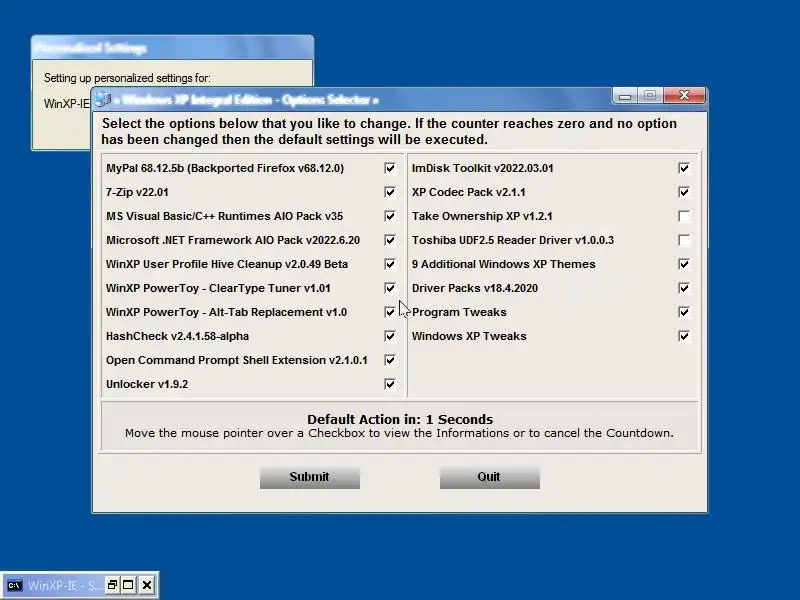
Task: Click the Submit button
Action: (x=310, y=478)
